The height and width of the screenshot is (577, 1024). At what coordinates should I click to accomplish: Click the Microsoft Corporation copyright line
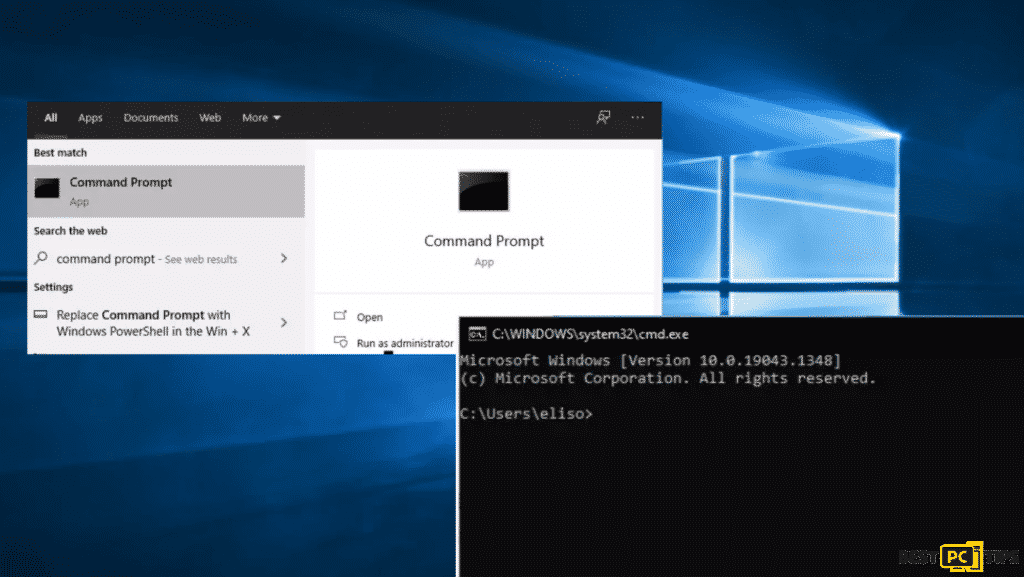click(x=668, y=379)
